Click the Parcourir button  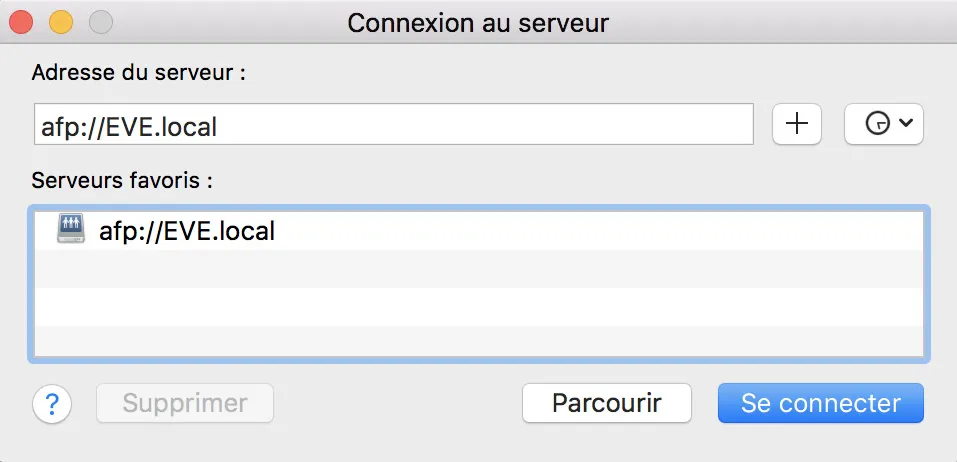607,403
